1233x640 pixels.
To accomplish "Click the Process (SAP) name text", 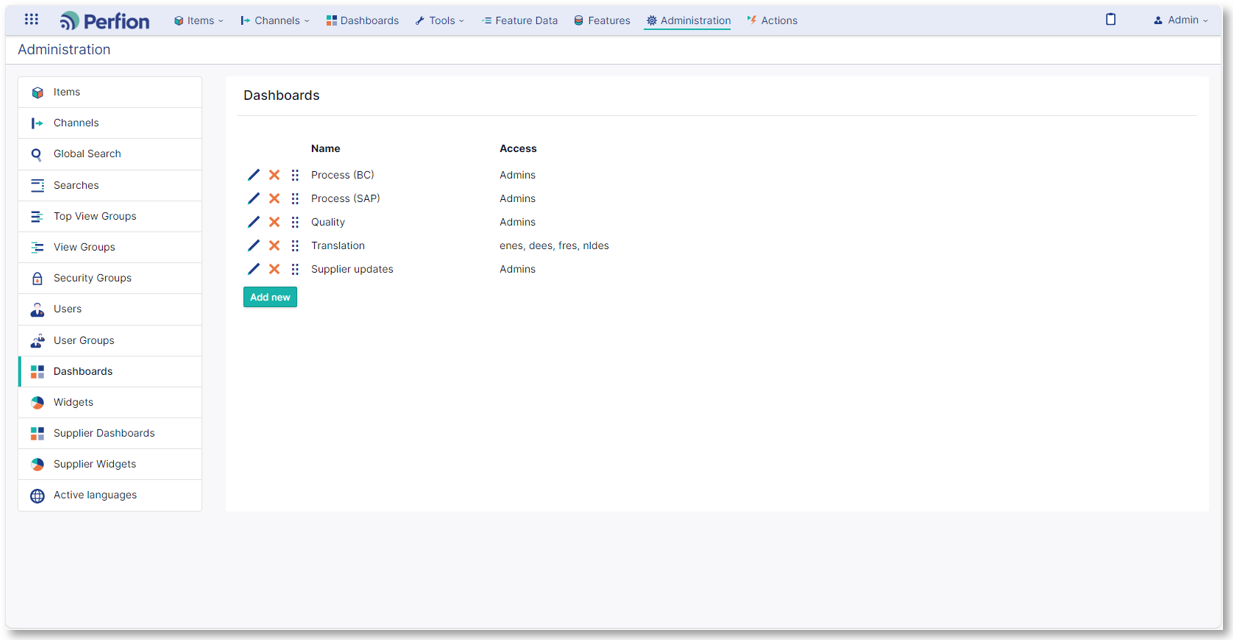I will click(345, 198).
